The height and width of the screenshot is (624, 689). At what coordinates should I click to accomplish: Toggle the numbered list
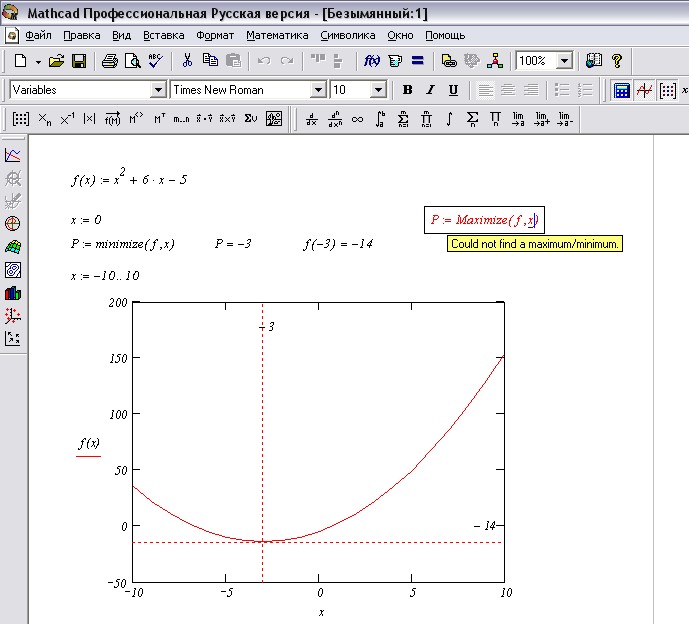click(585, 90)
